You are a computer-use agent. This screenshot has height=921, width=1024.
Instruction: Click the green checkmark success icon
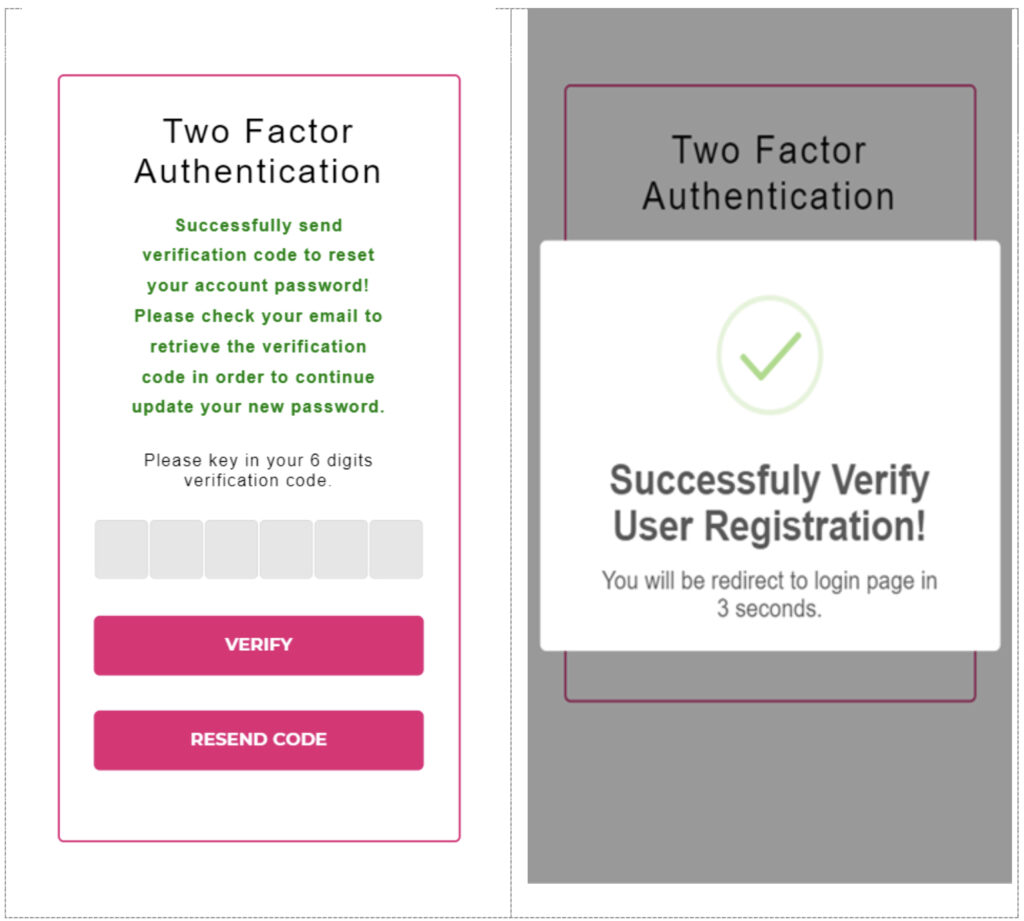coord(769,354)
